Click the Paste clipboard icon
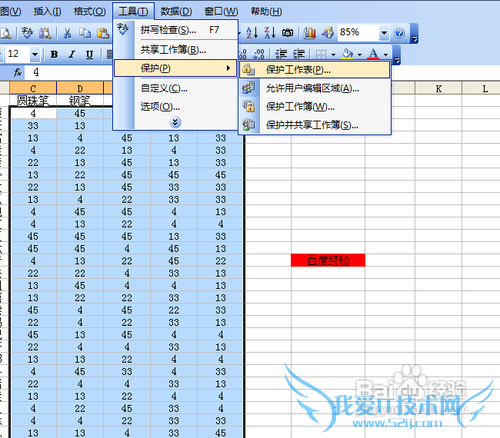This screenshot has height=438, width=500. (x=103, y=33)
